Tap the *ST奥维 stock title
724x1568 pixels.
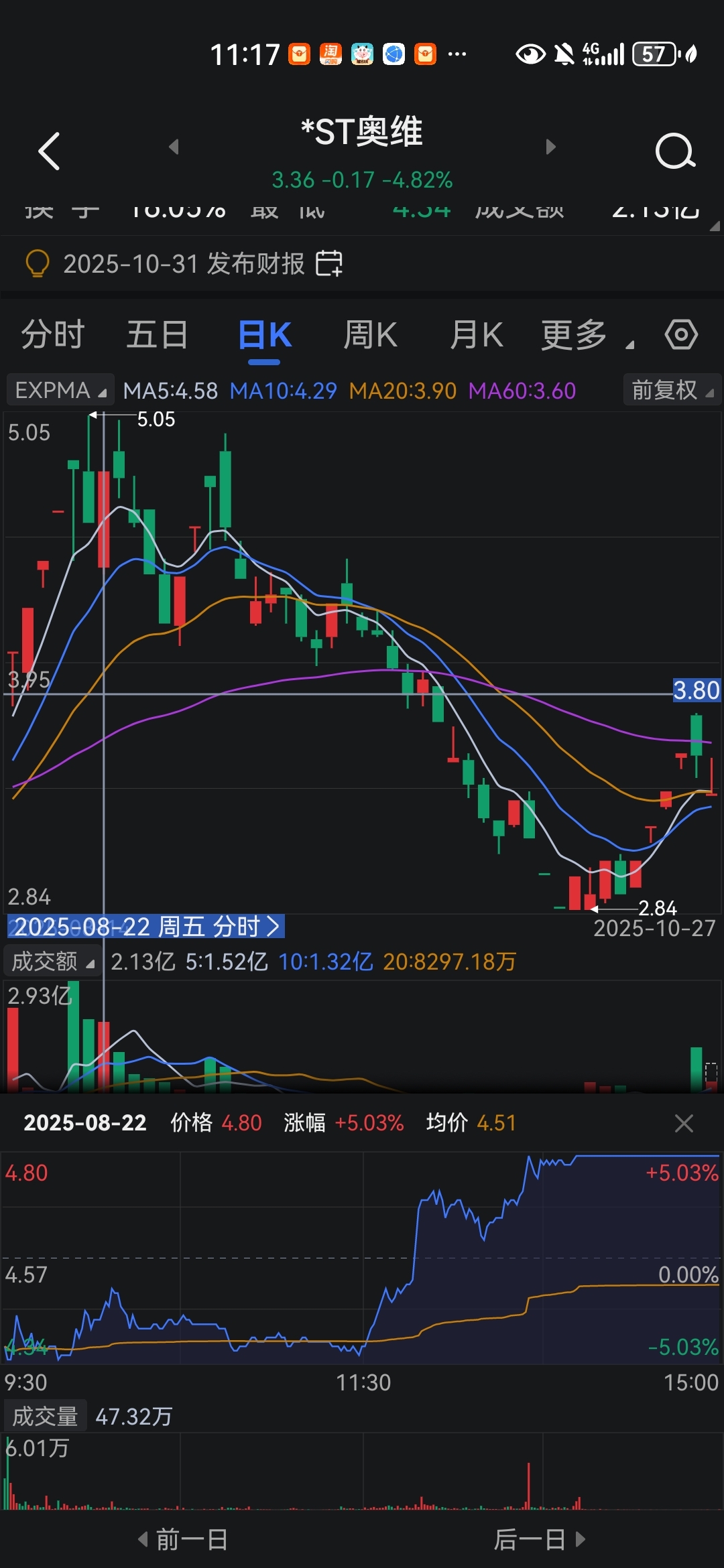point(362,131)
